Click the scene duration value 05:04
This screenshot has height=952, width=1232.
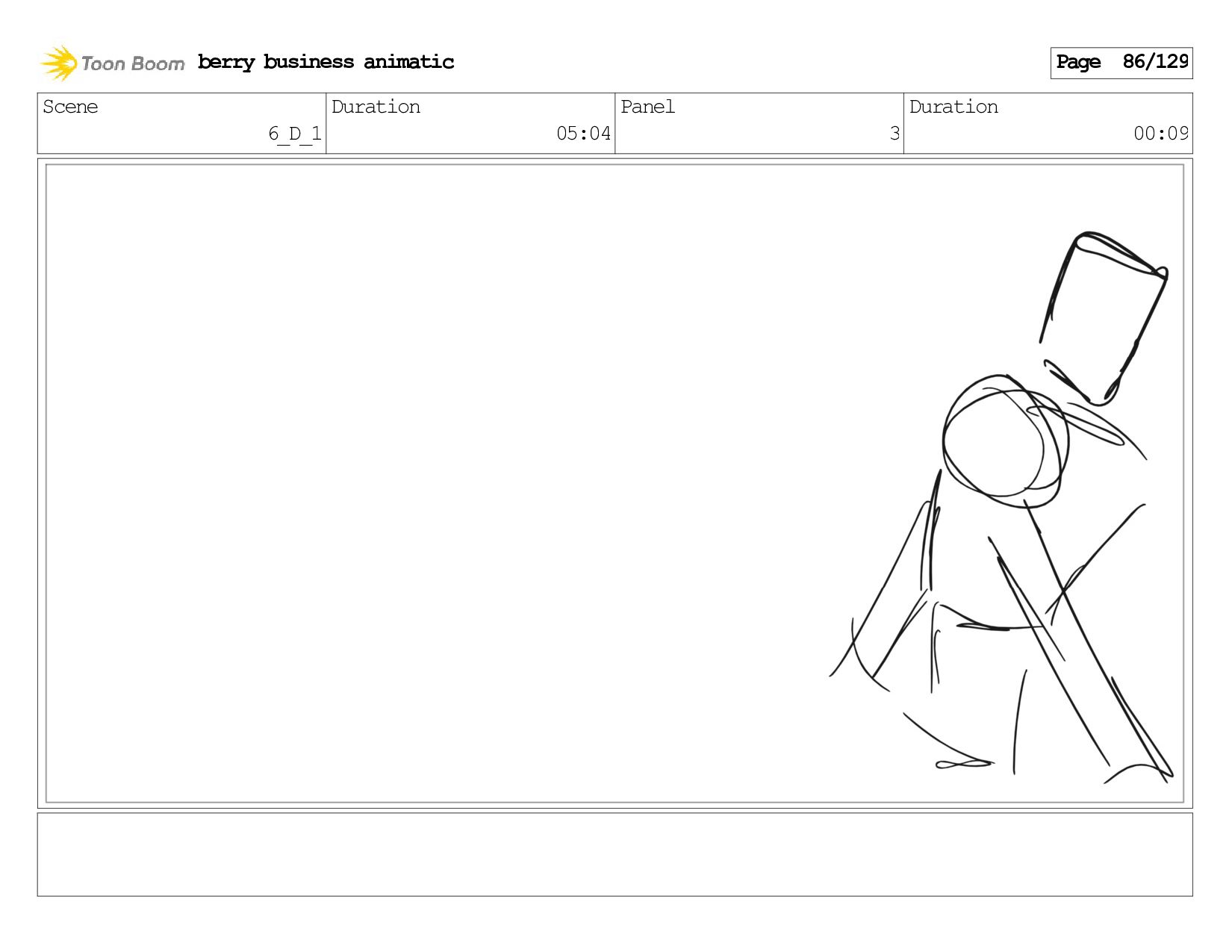pos(583,134)
